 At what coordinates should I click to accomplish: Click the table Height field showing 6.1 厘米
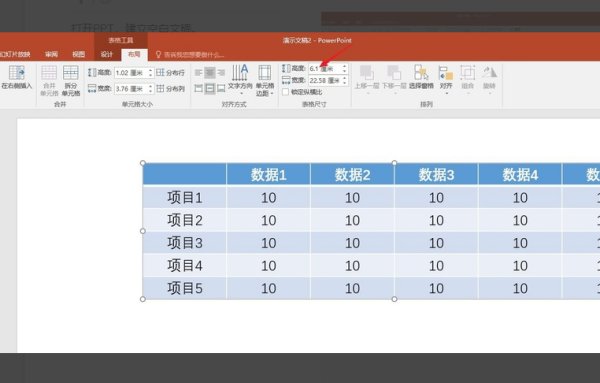pos(325,68)
